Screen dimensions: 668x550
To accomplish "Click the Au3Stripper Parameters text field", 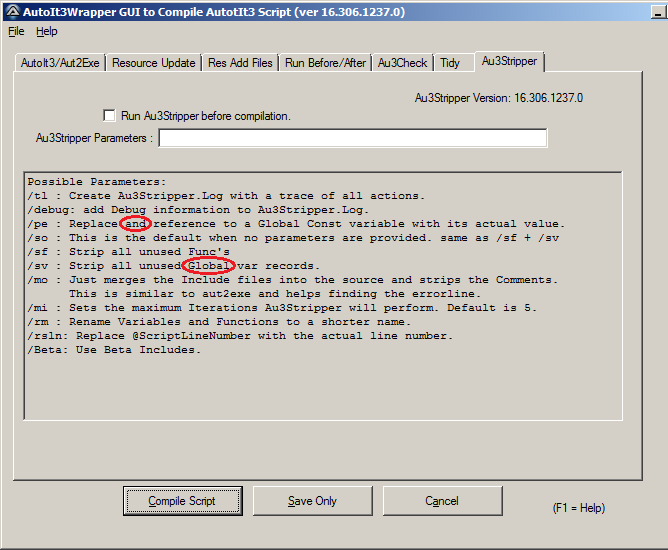I will [352, 138].
